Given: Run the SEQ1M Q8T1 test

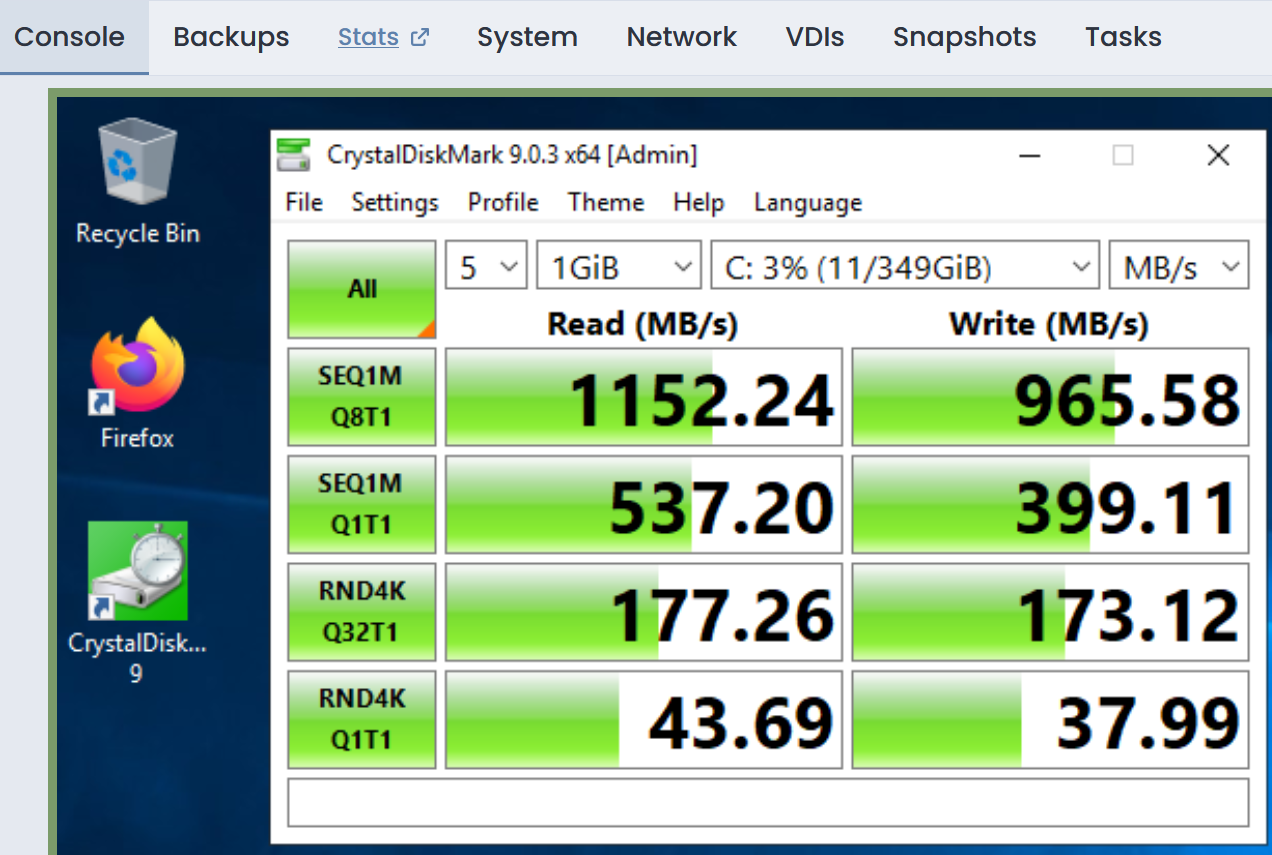Looking at the screenshot, I should point(362,396).
